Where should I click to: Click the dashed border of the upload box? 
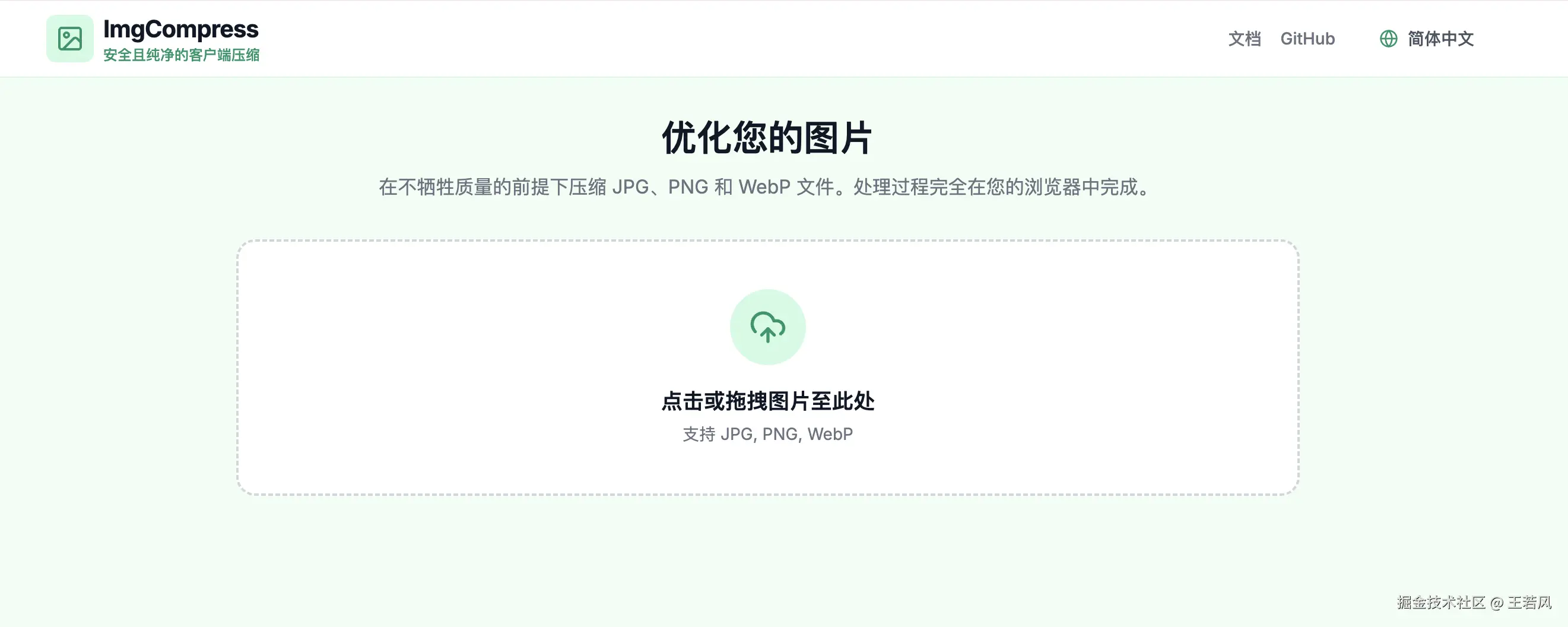767,240
